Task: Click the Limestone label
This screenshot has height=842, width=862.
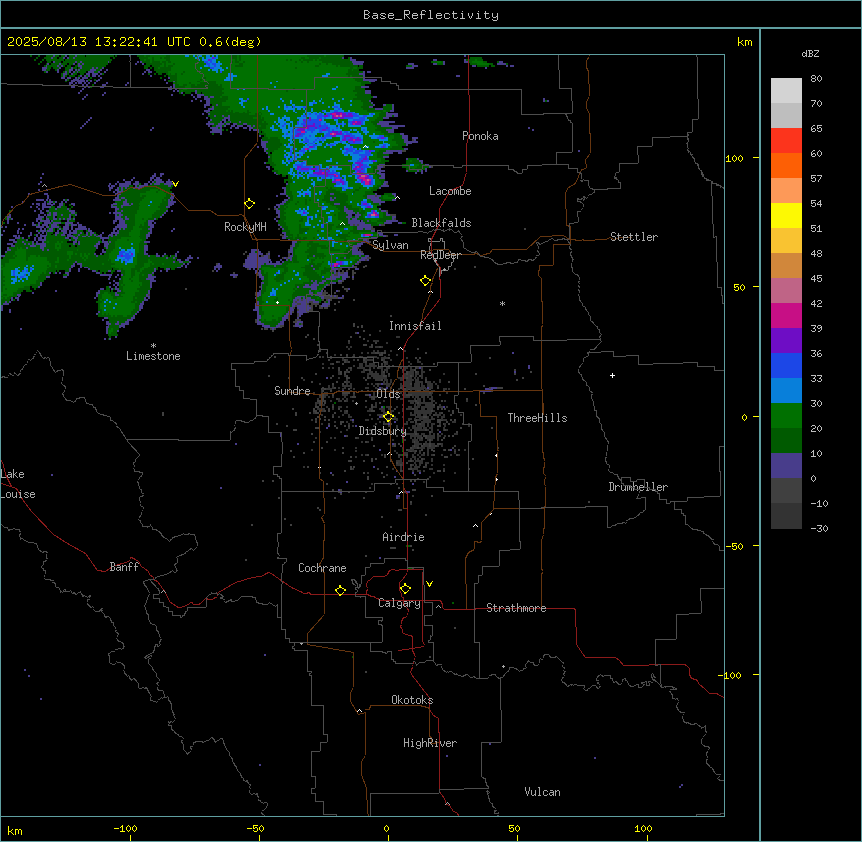Action: point(153,356)
